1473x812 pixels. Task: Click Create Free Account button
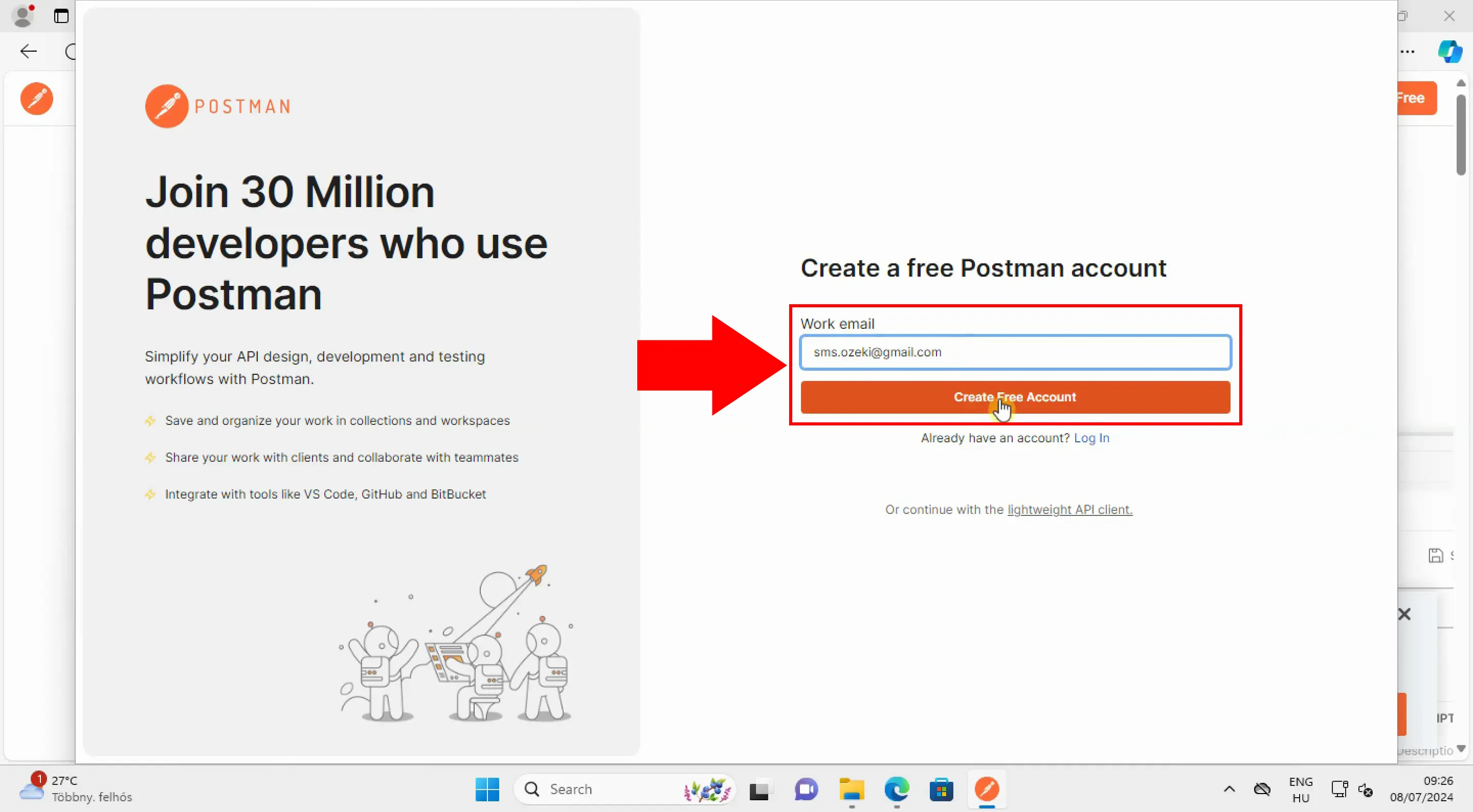point(1015,397)
